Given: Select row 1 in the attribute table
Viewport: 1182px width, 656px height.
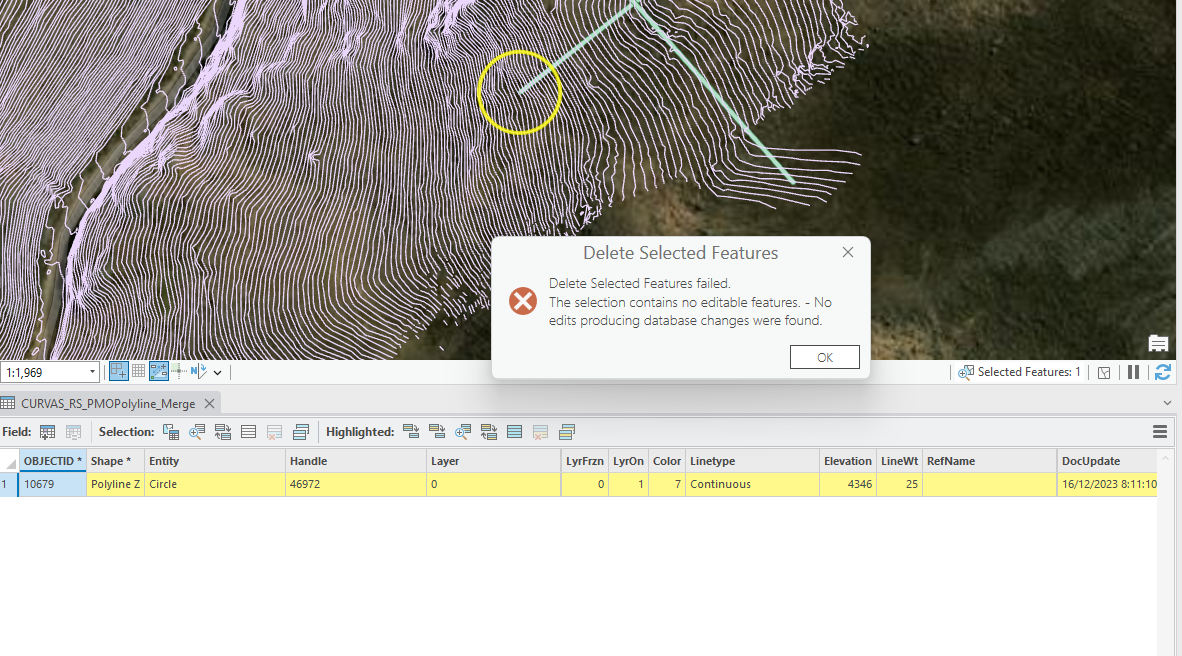Looking at the screenshot, I should tap(7, 484).
